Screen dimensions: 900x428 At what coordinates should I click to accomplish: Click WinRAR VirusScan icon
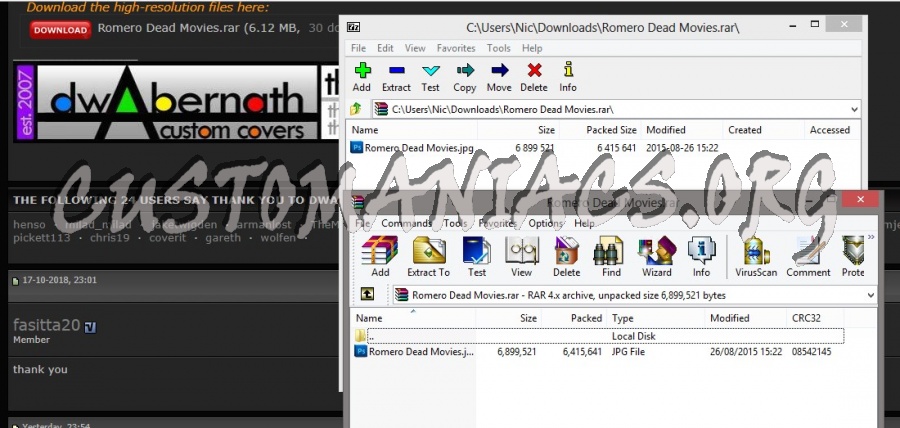point(756,251)
